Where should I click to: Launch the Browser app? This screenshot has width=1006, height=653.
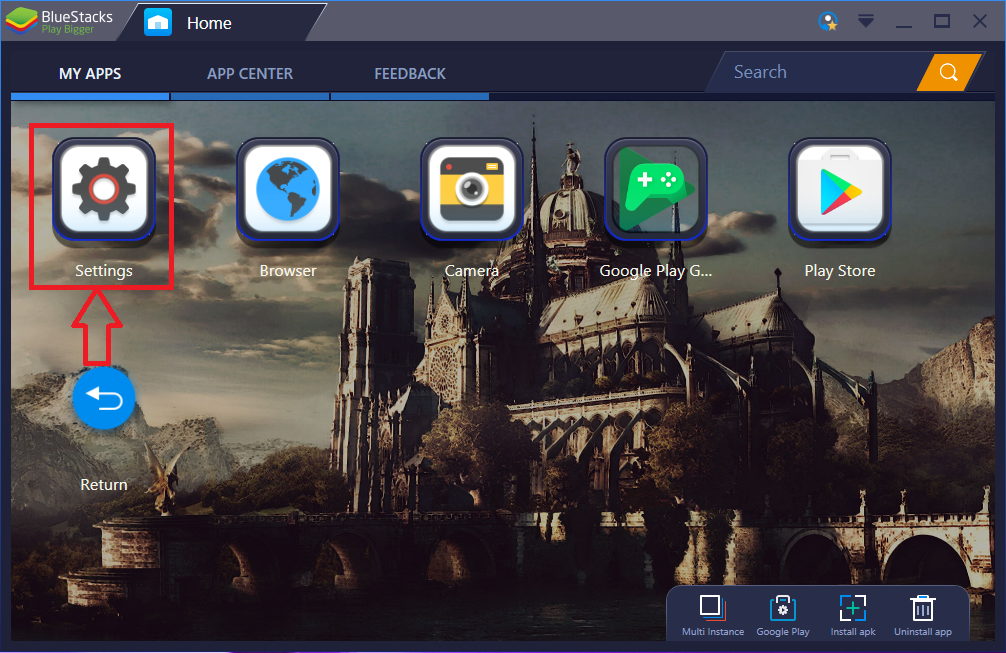pyautogui.click(x=288, y=190)
